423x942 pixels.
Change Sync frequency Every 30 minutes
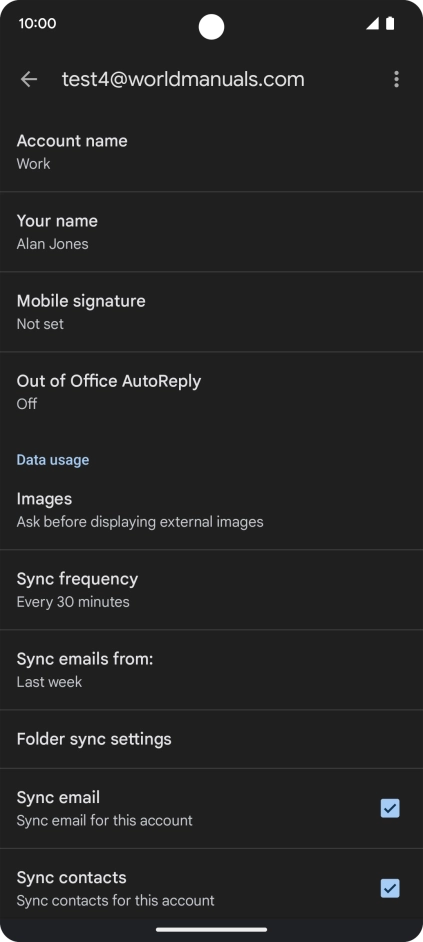(x=212, y=590)
